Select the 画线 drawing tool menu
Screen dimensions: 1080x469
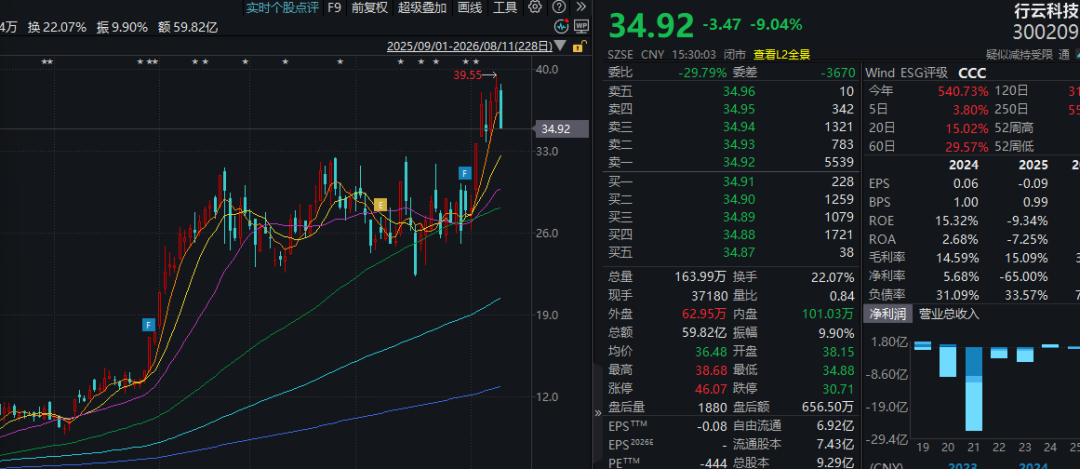[469, 8]
